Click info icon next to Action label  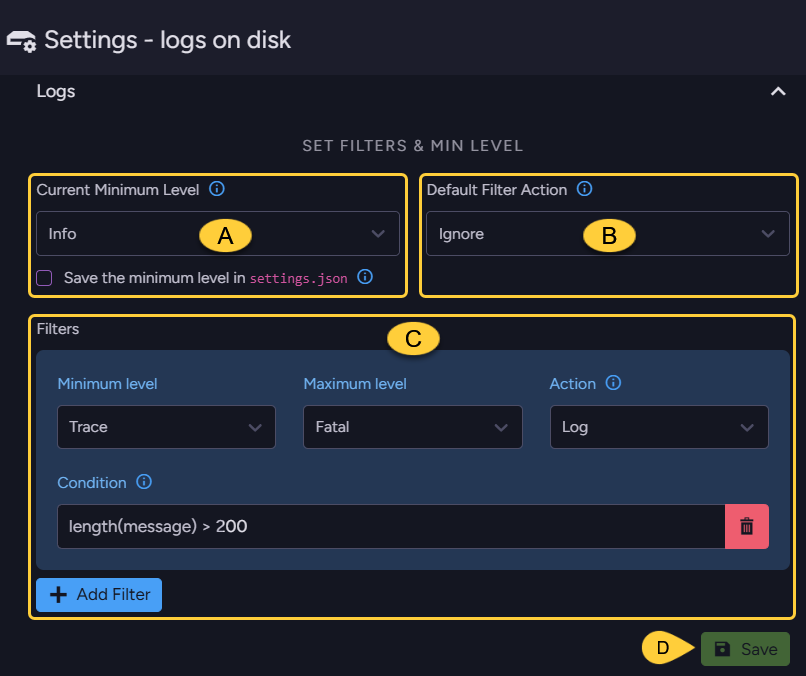coord(613,382)
